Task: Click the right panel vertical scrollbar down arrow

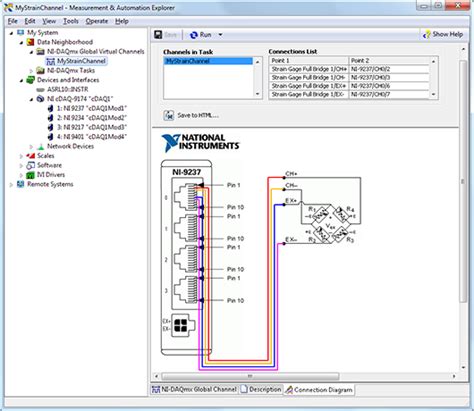Action: point(463,367)
